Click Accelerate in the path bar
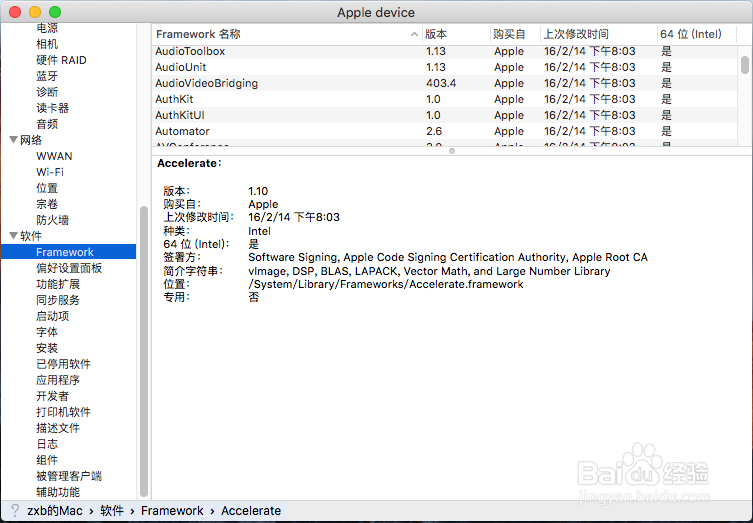The height and width of the screenshot is (523, 753). 251,511
